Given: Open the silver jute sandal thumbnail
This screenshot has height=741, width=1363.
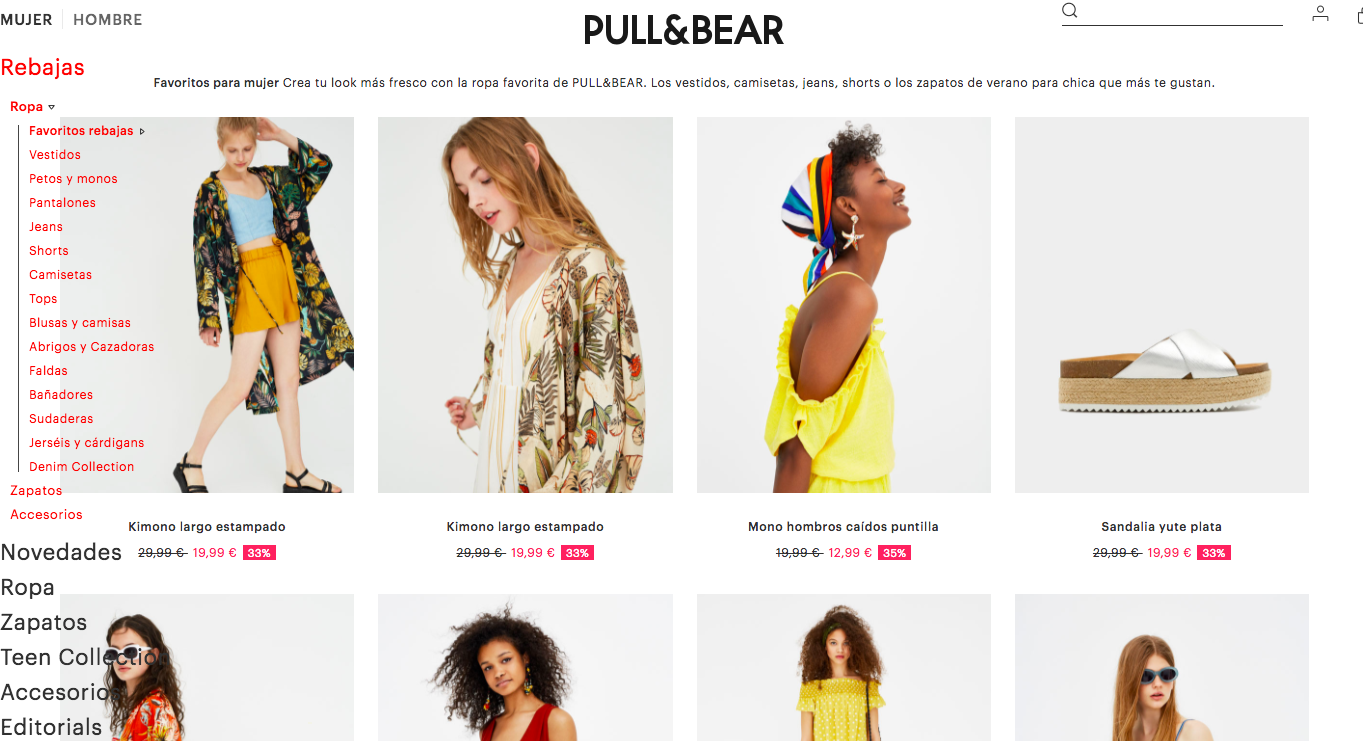Looking at the screenshot, I should pyautogui.click(x=1162, y=305).
